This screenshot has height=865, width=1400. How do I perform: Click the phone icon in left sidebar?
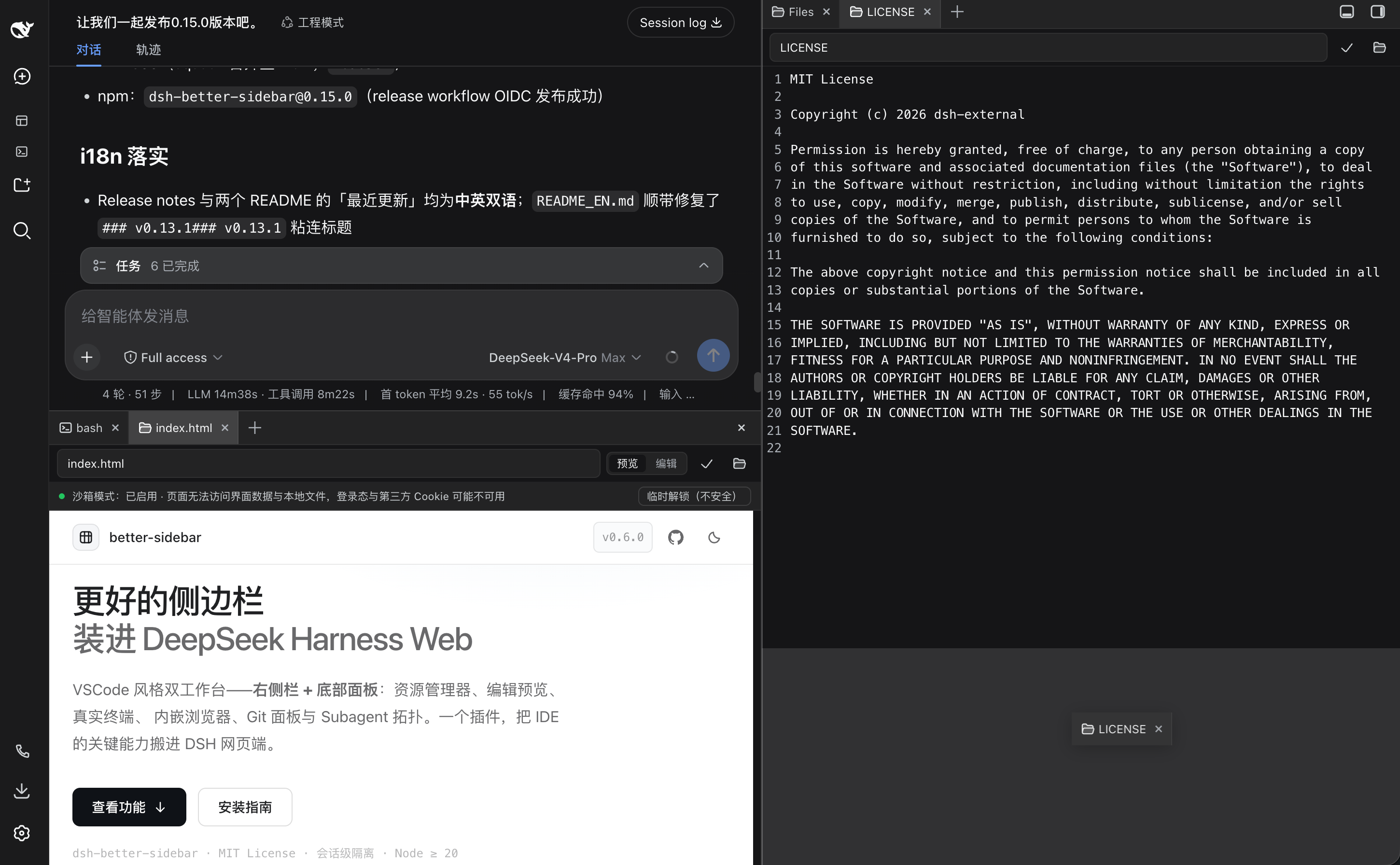pos(22,751)
